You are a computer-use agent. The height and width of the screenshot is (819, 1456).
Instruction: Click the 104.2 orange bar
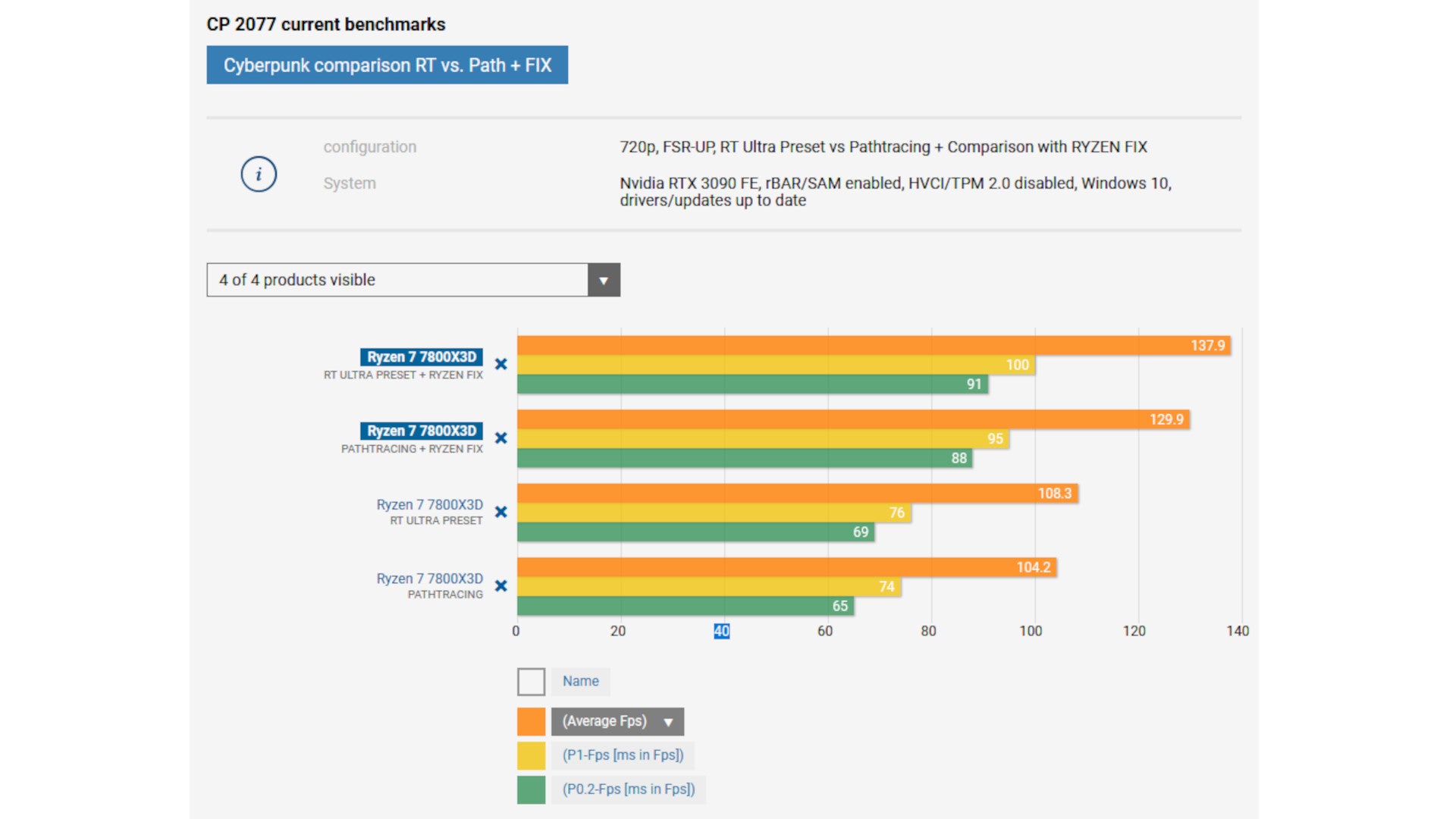click(x=787, y=567)
